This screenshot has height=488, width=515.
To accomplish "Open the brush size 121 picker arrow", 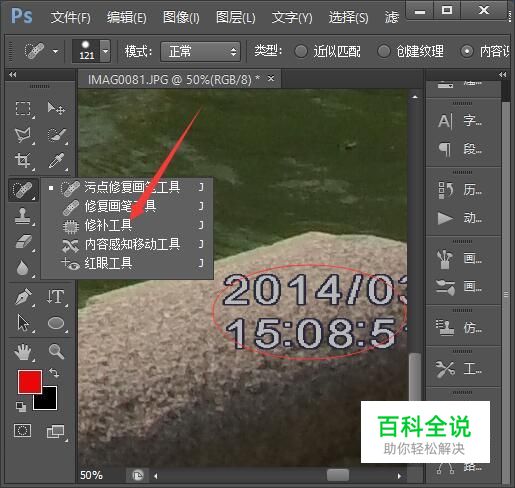I will [106, 51].
